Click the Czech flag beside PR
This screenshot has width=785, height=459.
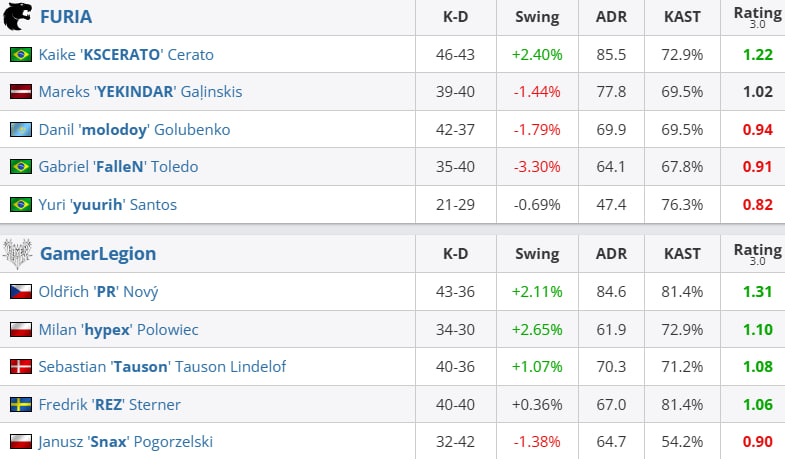click(x=20, y=292)
